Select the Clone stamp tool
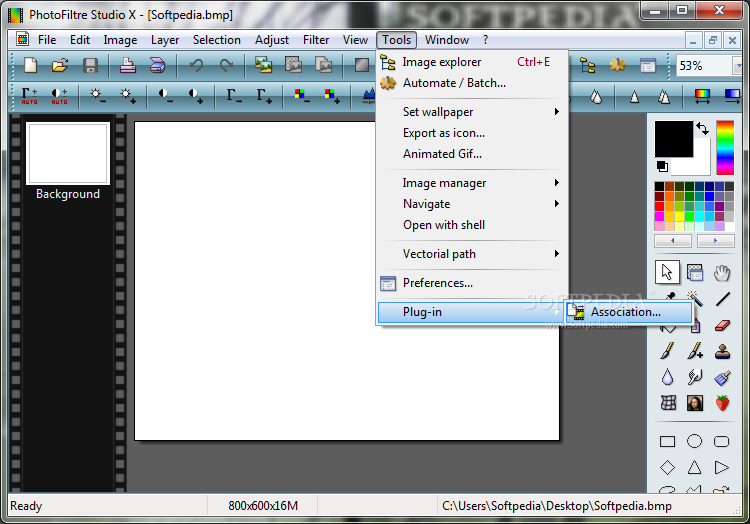Screen dimensions: 750x524 pos(722,351)
